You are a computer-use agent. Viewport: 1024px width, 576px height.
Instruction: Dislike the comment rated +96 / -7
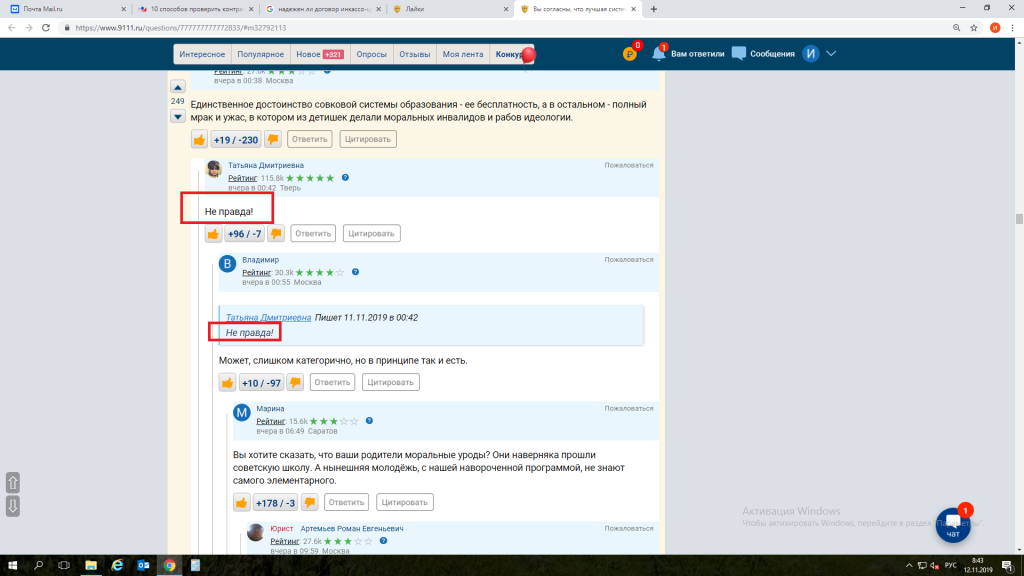[276, 233]
